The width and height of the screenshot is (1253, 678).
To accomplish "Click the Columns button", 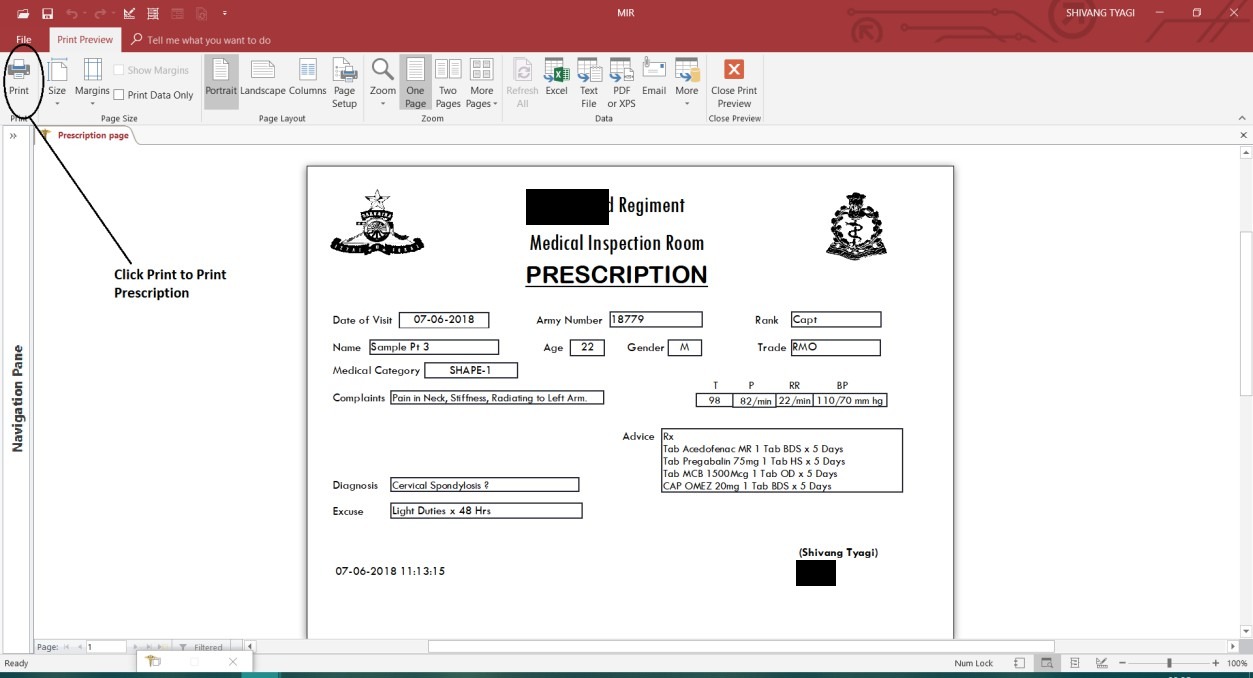I will tap(308, 78).
